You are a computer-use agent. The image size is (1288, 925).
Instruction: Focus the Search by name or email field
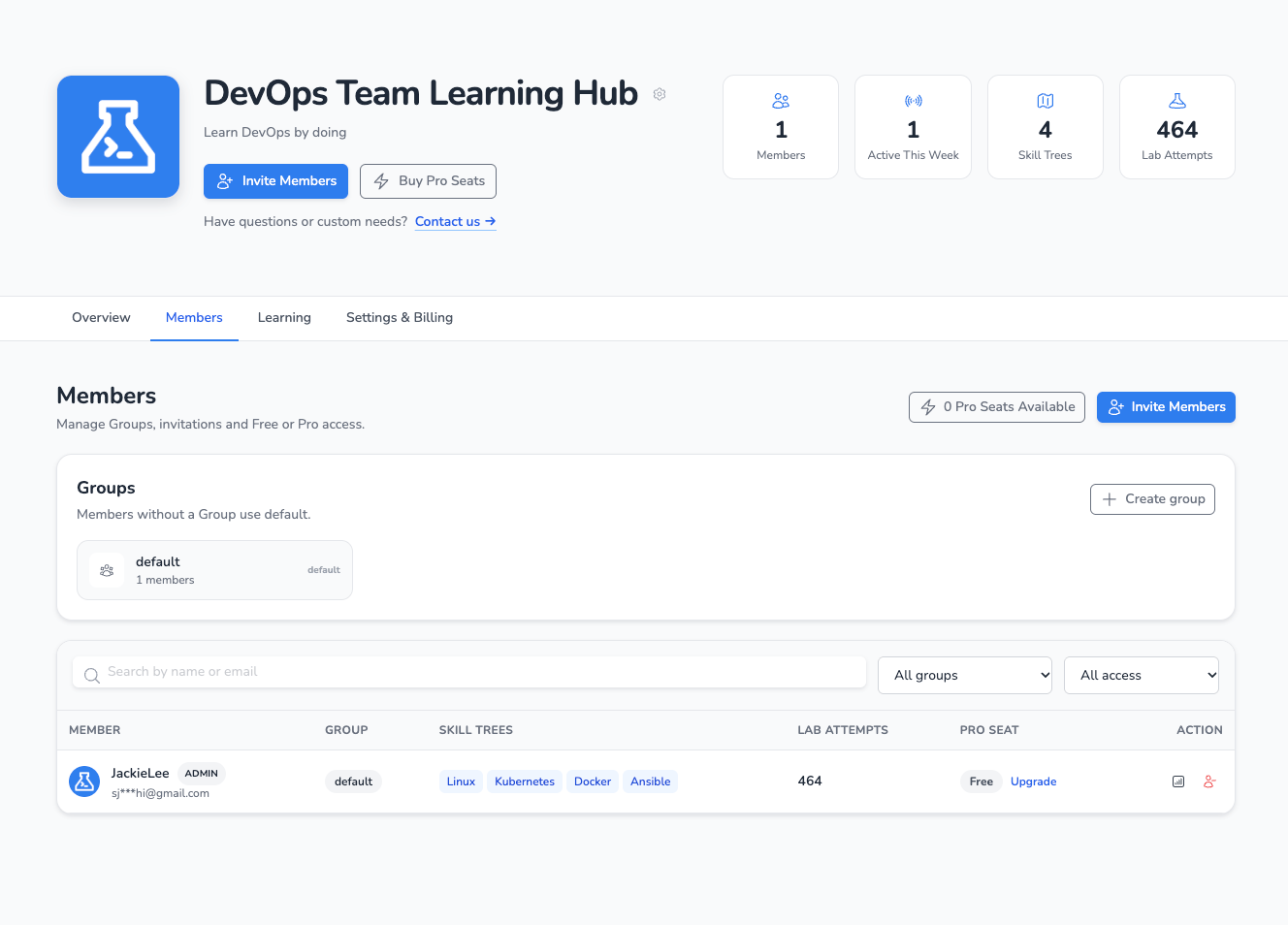[469, 672]
